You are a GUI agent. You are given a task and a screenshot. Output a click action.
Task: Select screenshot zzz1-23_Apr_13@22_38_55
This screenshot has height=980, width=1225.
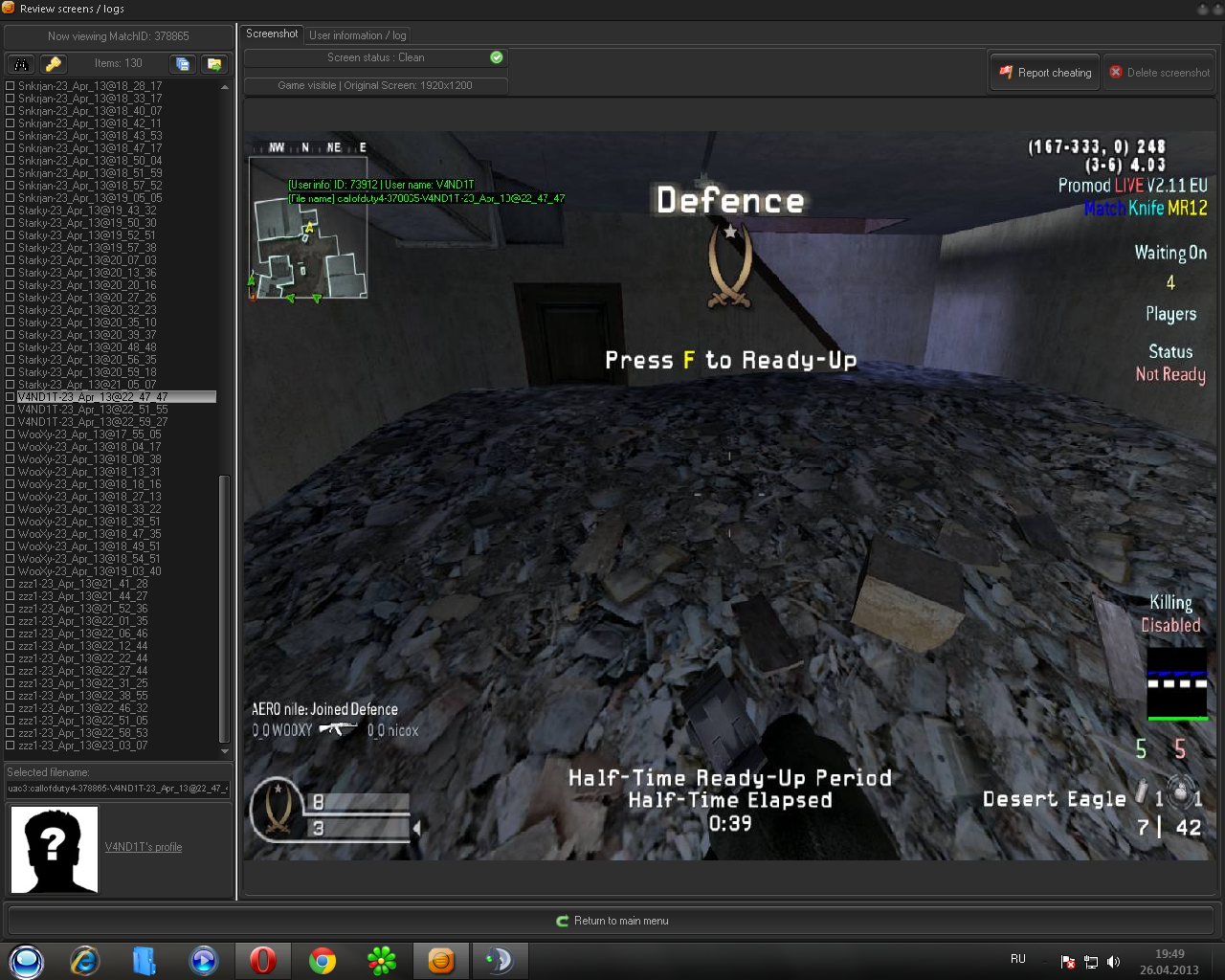pyautogui.click(x=83, y=696)
